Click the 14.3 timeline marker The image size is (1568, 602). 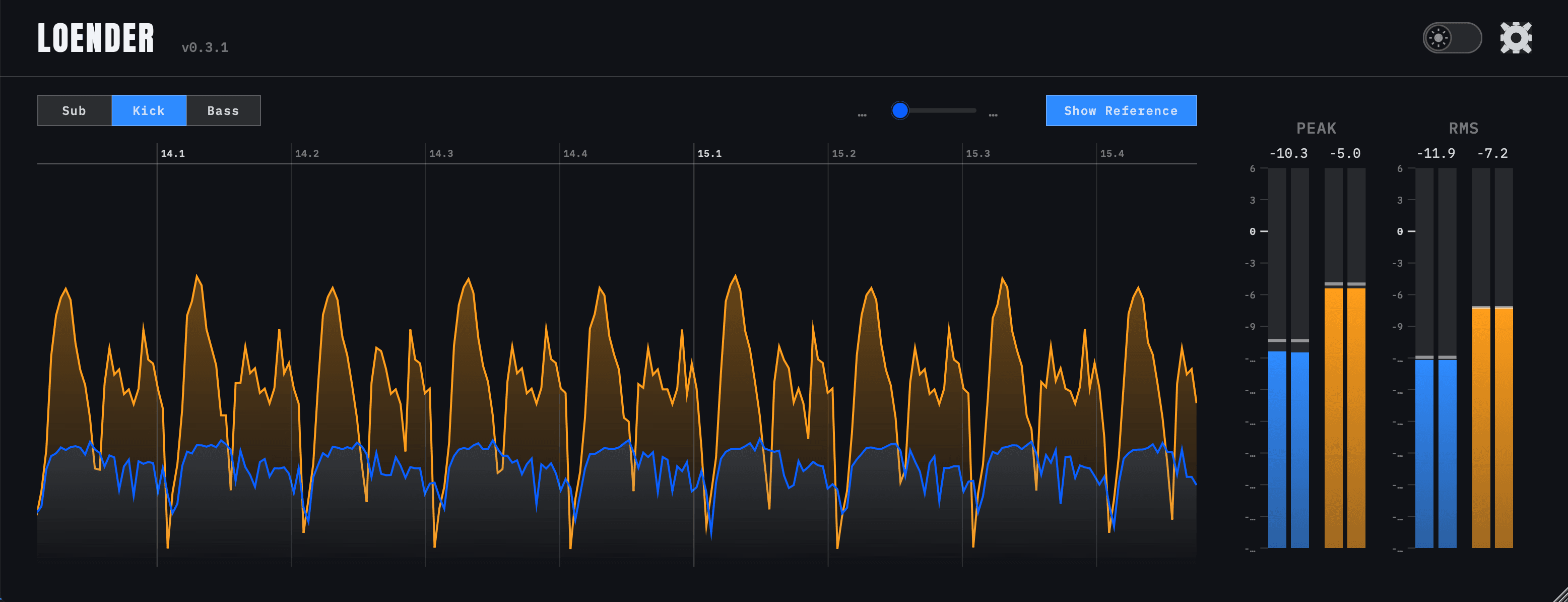click(441, 154)
